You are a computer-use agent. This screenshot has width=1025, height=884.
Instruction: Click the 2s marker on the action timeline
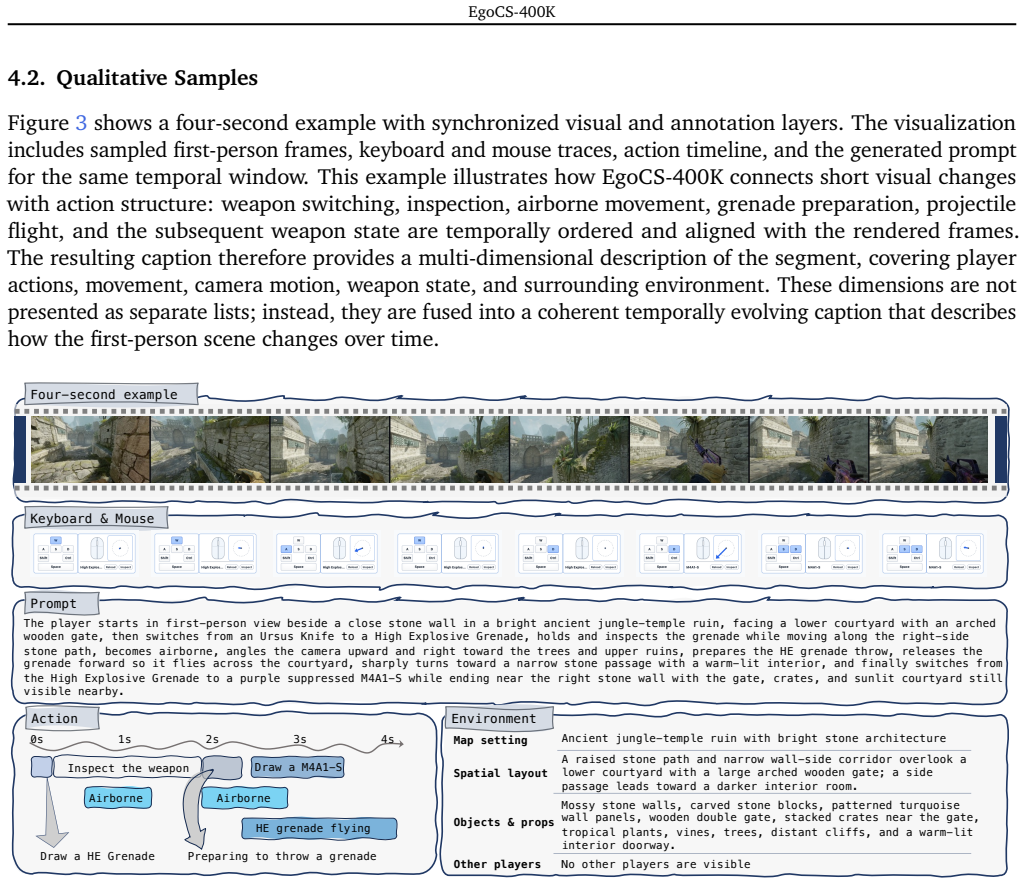click(212, 739)
